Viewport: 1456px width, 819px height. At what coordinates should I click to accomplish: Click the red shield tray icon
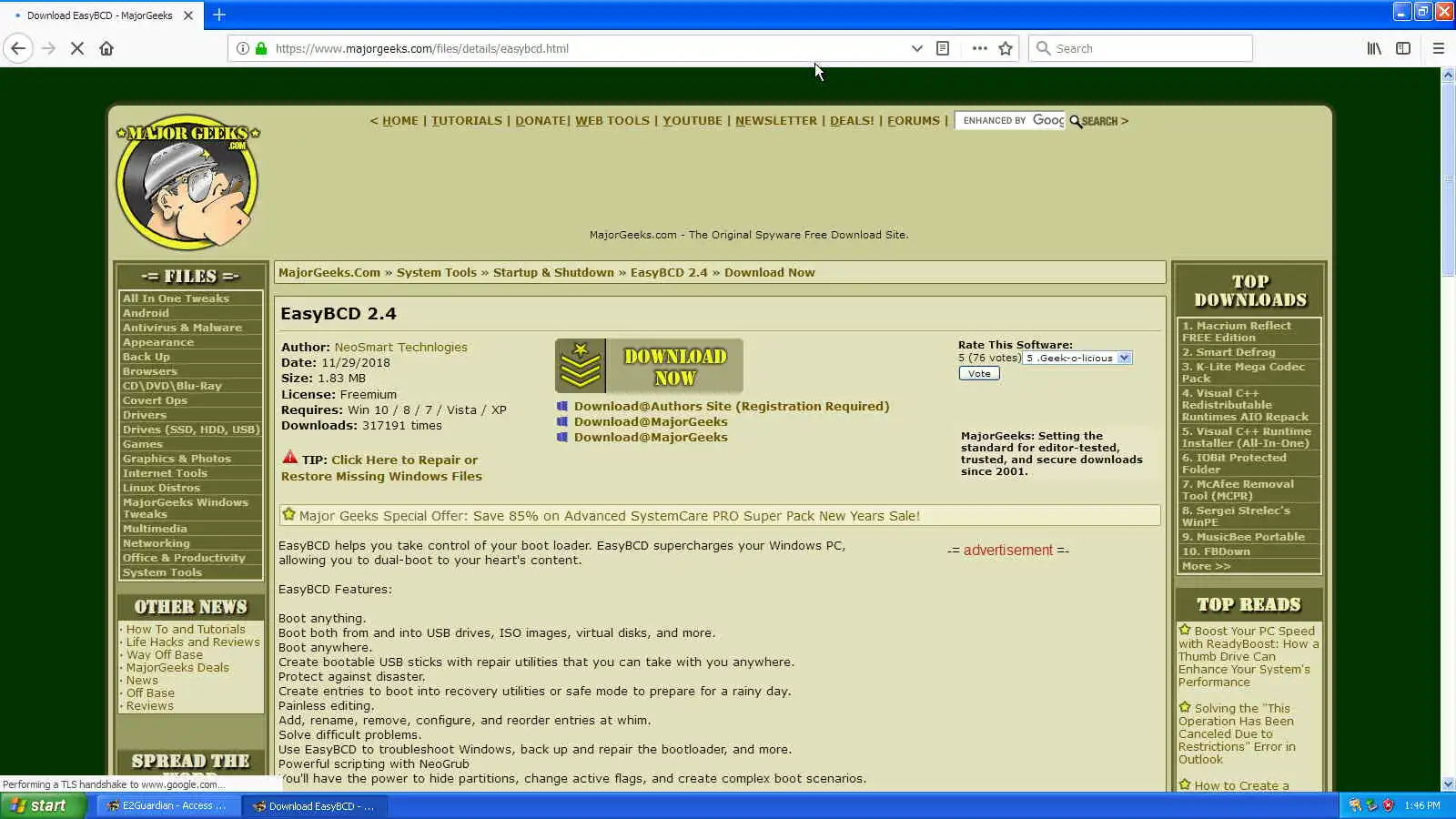click(x=1389, y=805)
